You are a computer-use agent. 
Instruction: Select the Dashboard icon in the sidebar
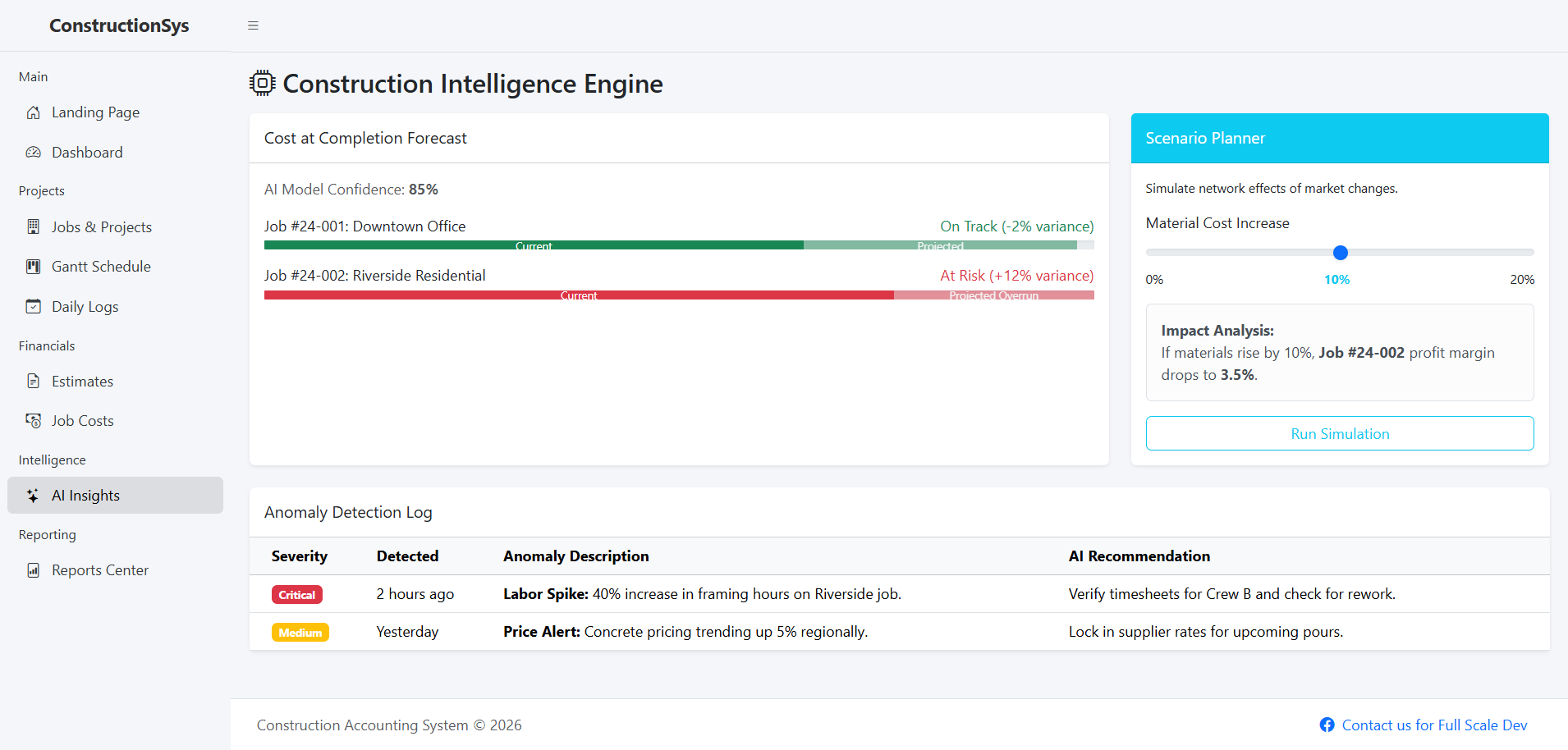[x=33, y=152]
